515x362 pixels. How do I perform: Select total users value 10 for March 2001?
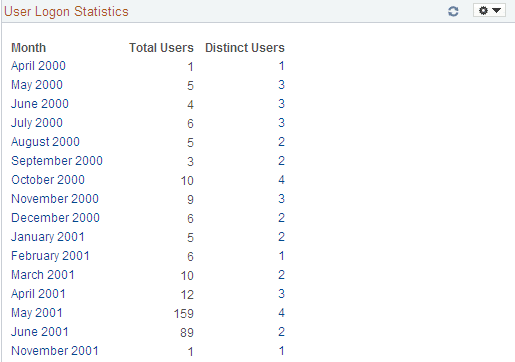[187, 276]
